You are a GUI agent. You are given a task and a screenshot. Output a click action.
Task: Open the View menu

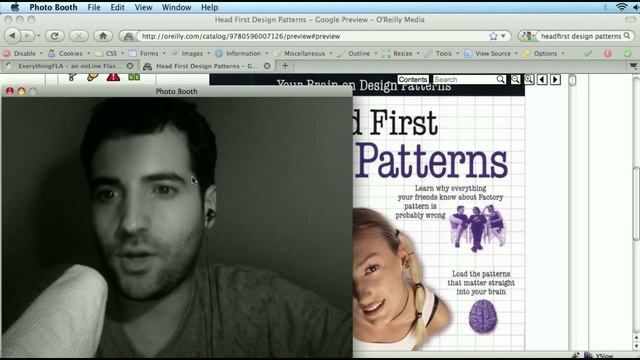(143, 7)
